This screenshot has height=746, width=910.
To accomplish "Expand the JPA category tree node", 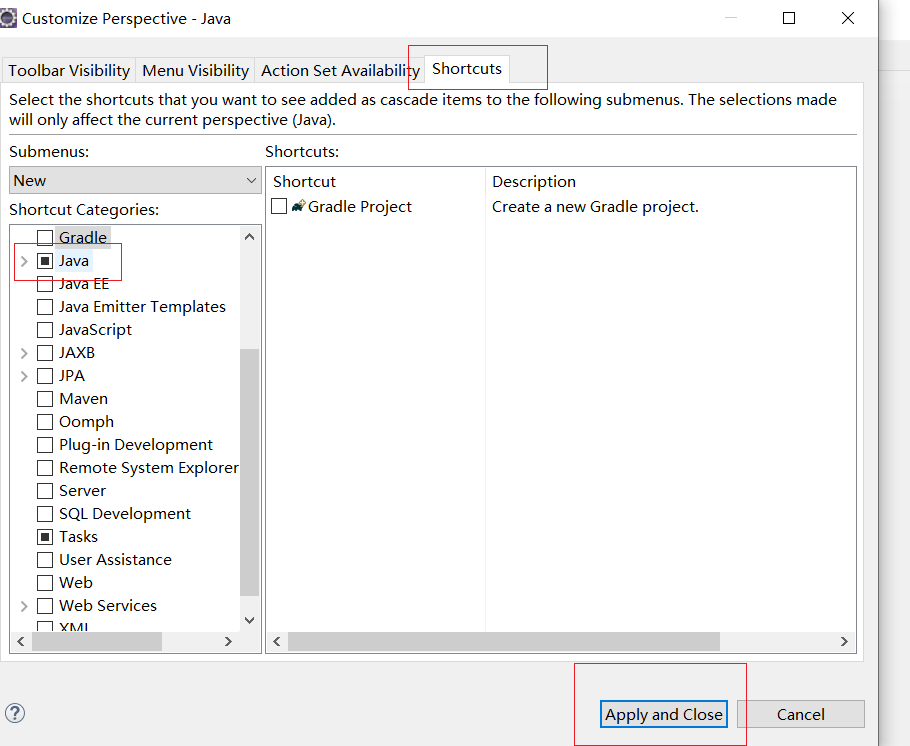I will 24,376.
